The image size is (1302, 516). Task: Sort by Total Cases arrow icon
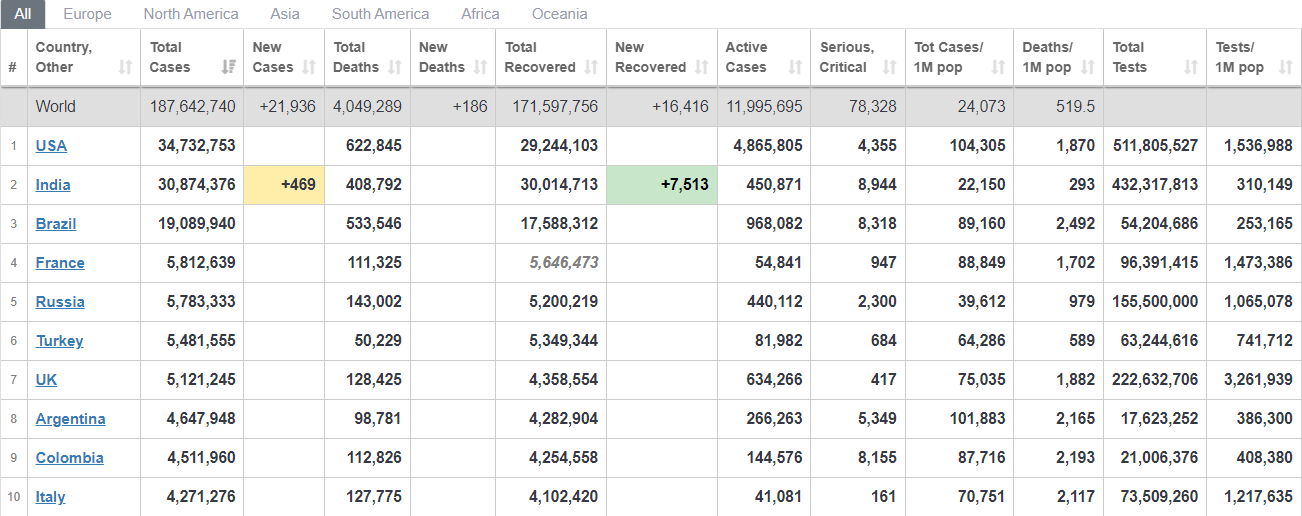(x=229, y=68)
